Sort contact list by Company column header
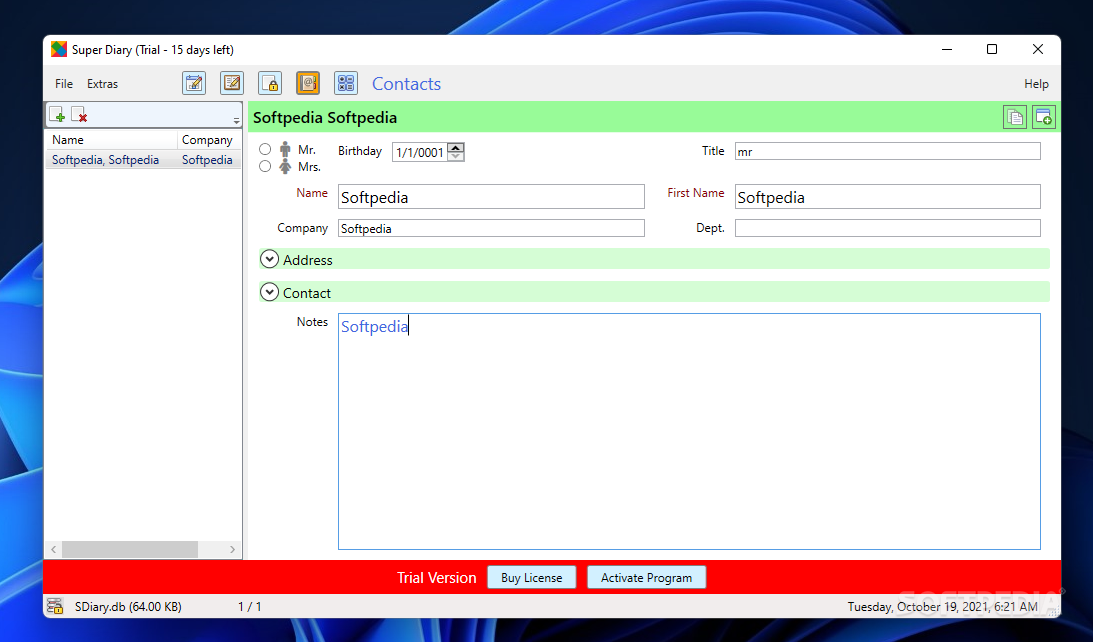The image size is (1093, 642). (x=208, y=139)
